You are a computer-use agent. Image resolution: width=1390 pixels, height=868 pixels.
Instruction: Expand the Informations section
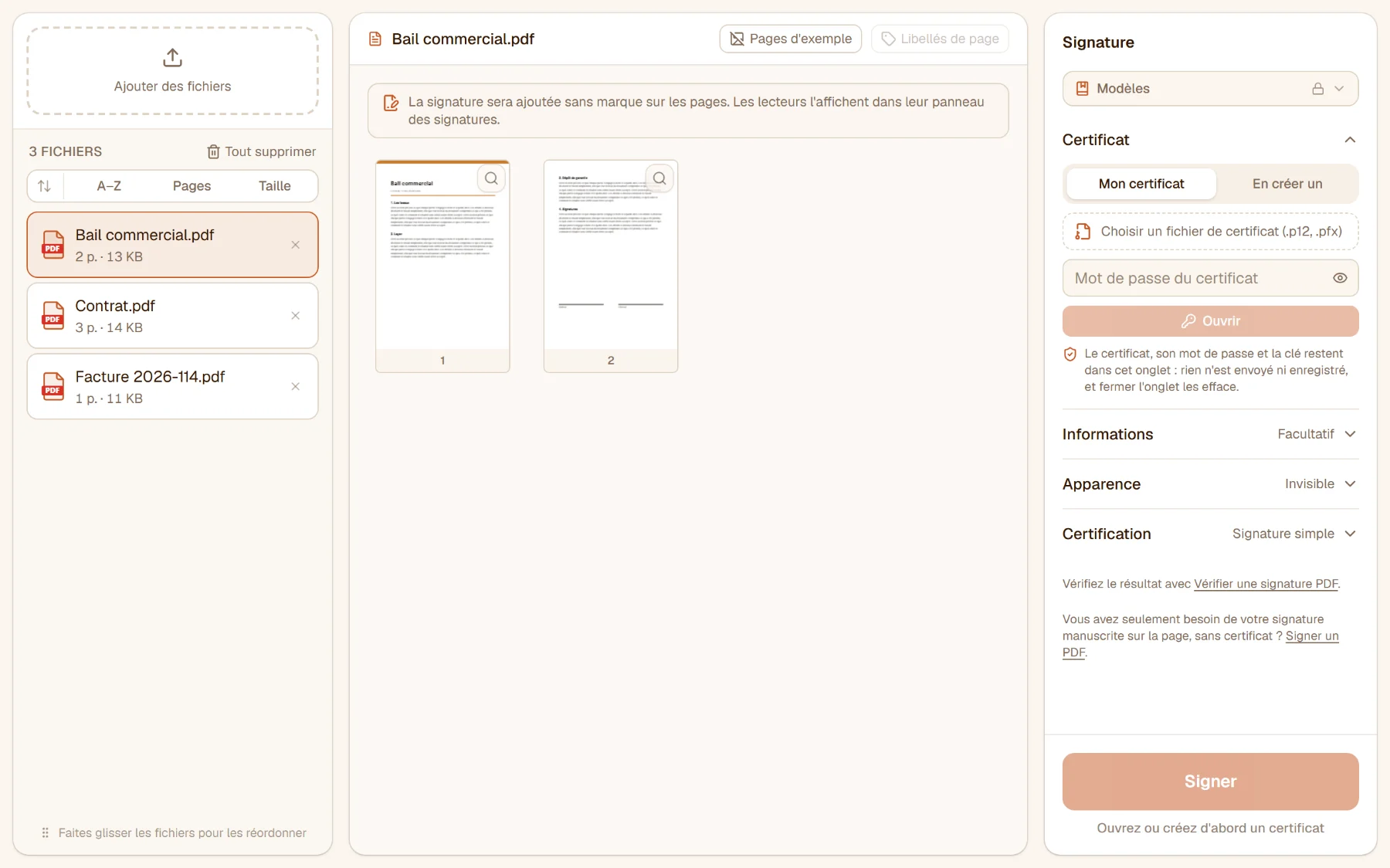pyautogui.click(x=1210, y=434)
